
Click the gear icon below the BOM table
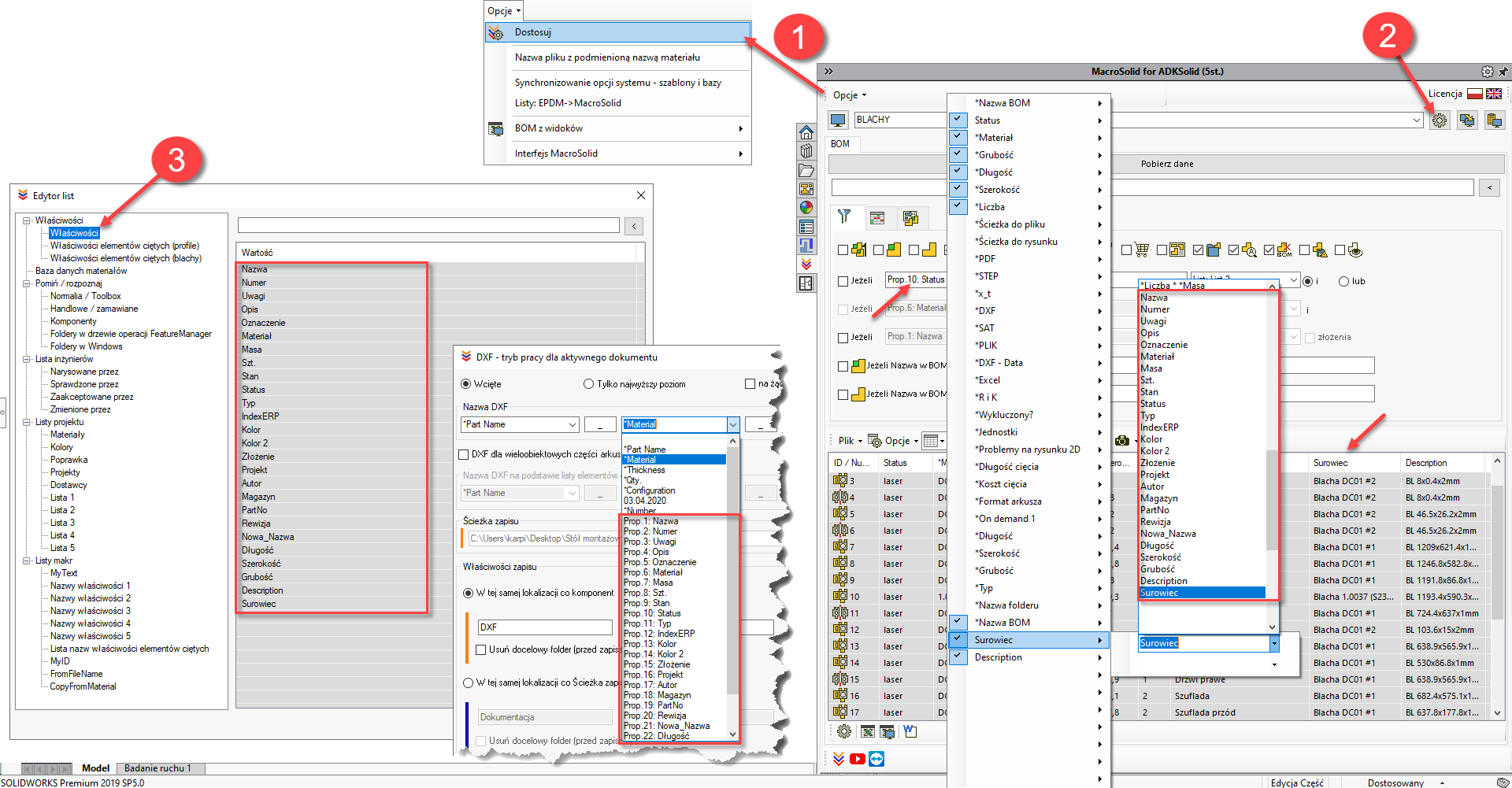click(844, 731)
